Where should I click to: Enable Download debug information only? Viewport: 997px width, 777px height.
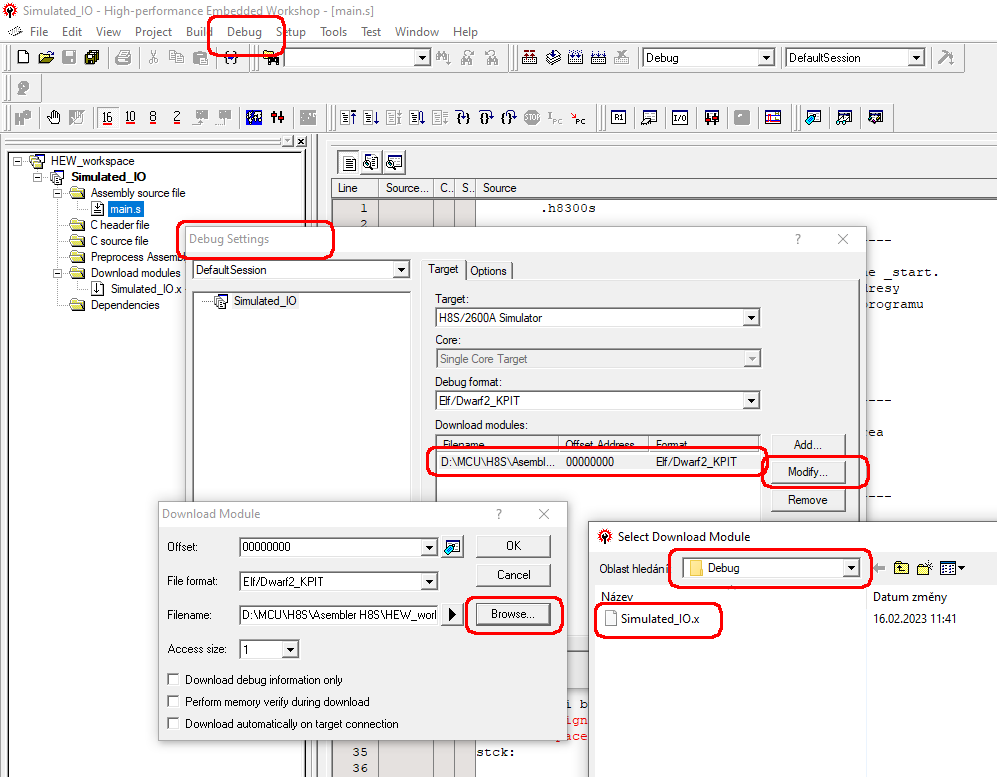(174, 680)
